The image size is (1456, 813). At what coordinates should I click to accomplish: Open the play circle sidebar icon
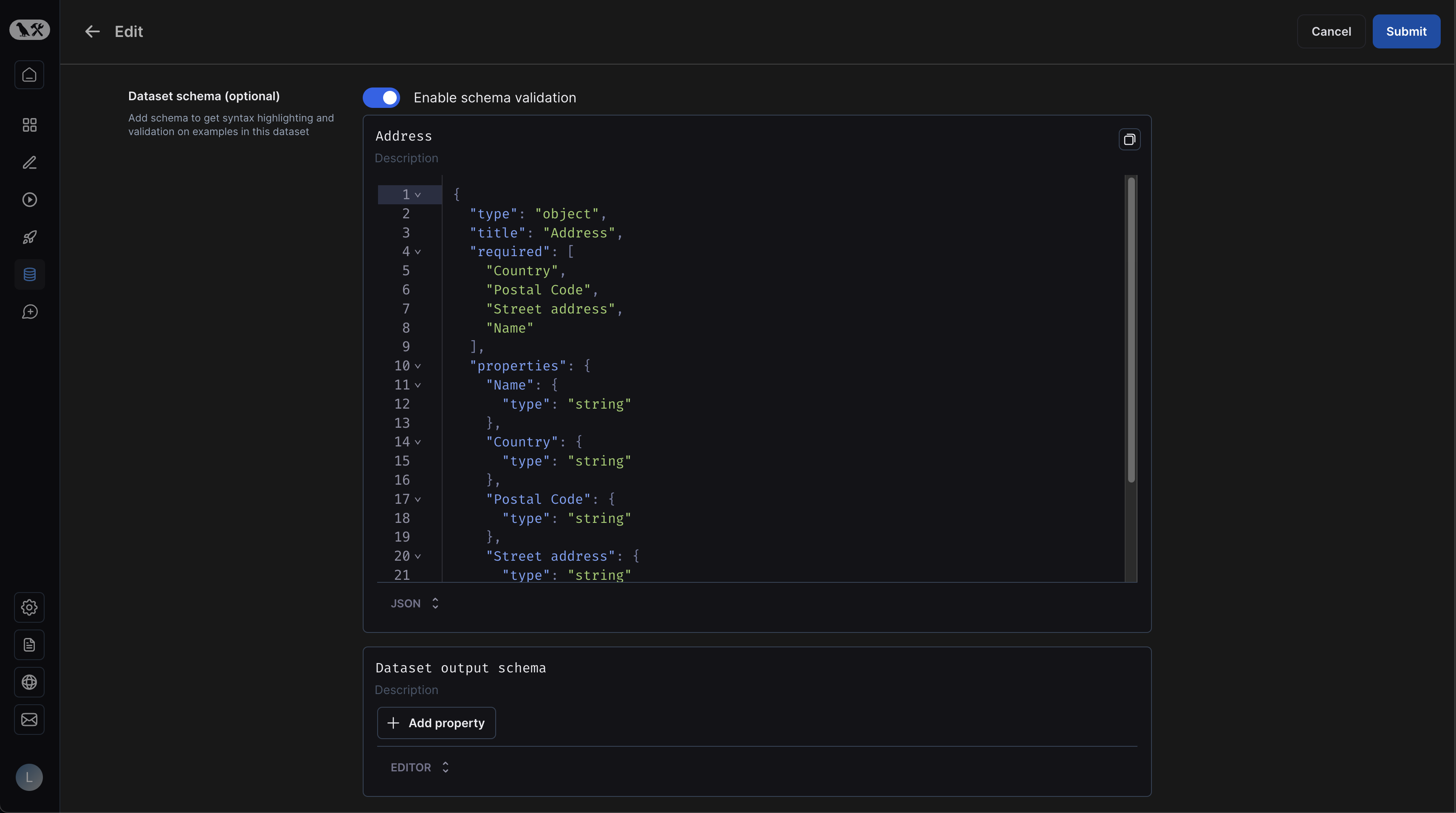click(29, 200)
